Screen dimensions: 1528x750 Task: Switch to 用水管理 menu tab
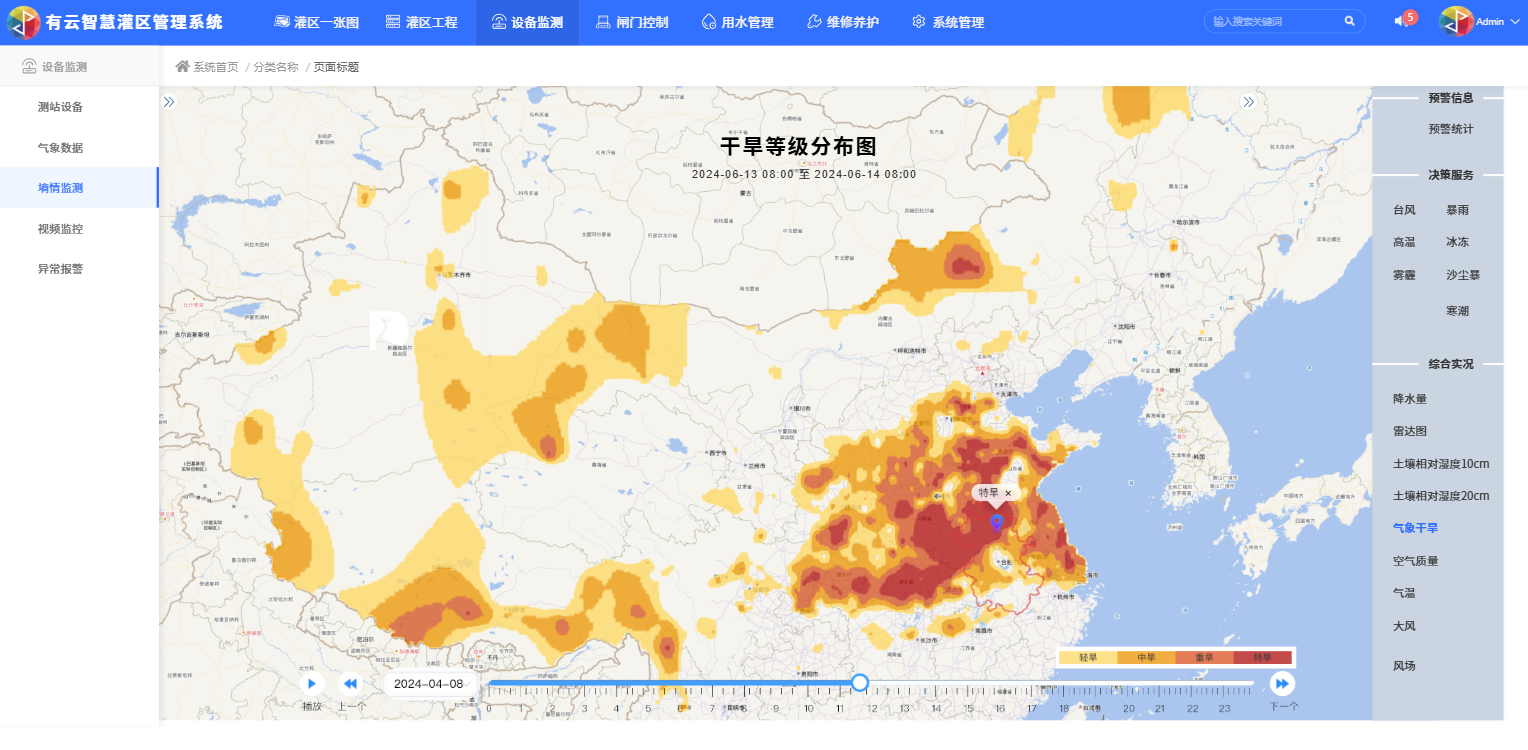click(737, 22)
